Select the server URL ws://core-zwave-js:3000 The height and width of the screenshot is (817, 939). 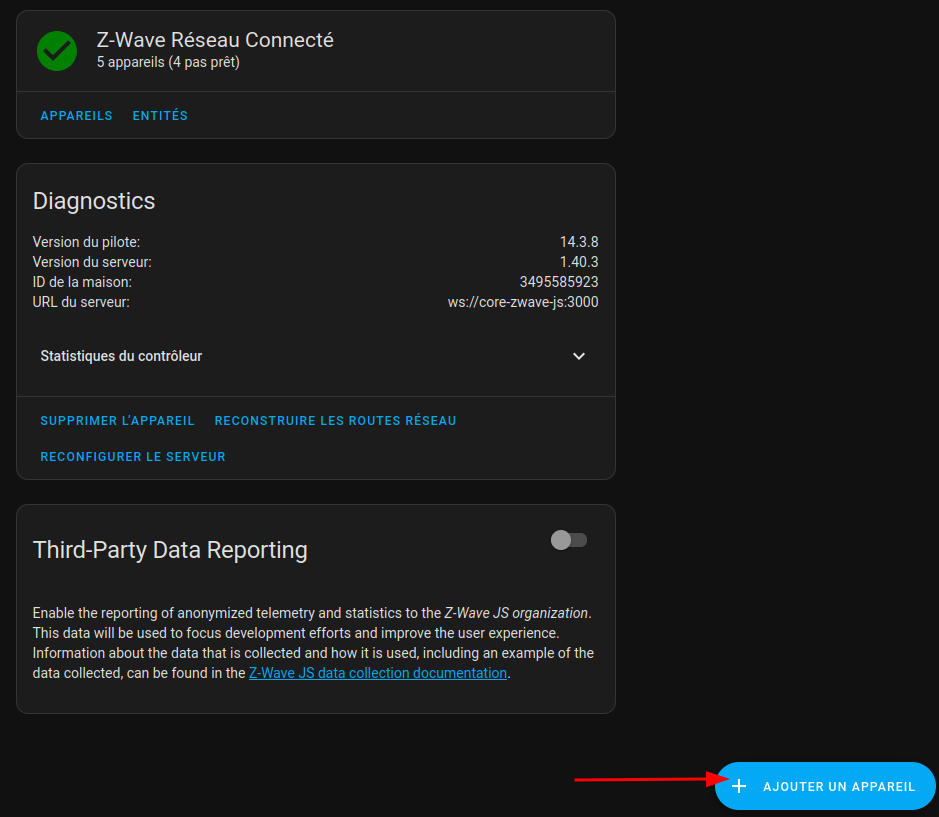click(x=523, y=302)
